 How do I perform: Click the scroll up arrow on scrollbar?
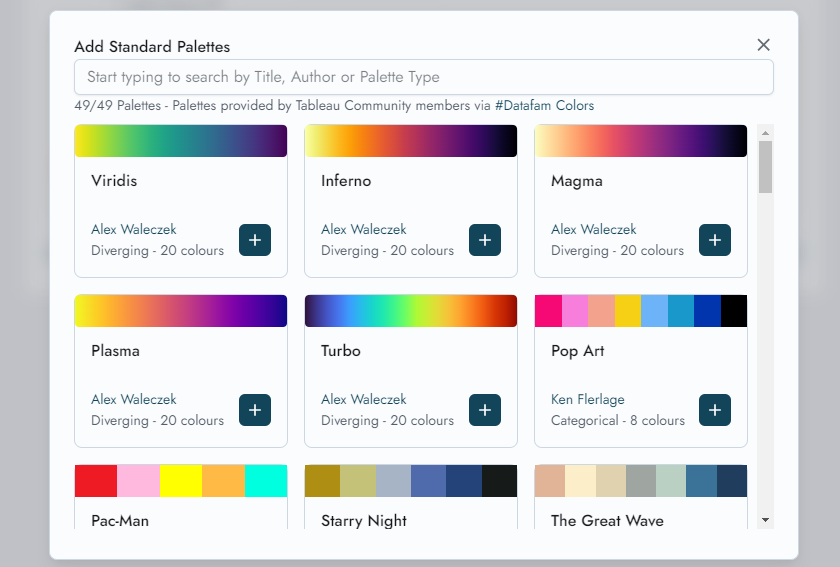(x=765, y=133)
